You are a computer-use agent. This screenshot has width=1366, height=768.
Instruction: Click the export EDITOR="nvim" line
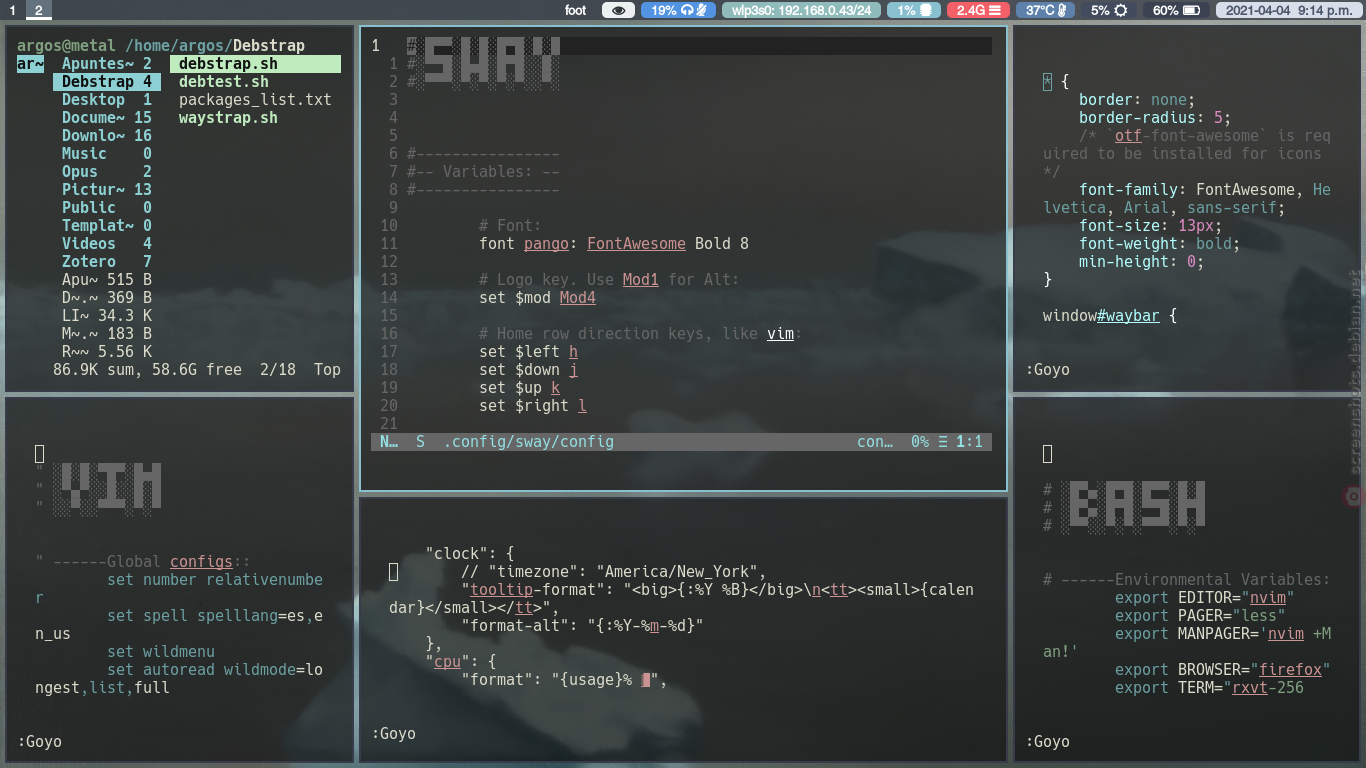pyautogui.click(x=1205, y=598)
